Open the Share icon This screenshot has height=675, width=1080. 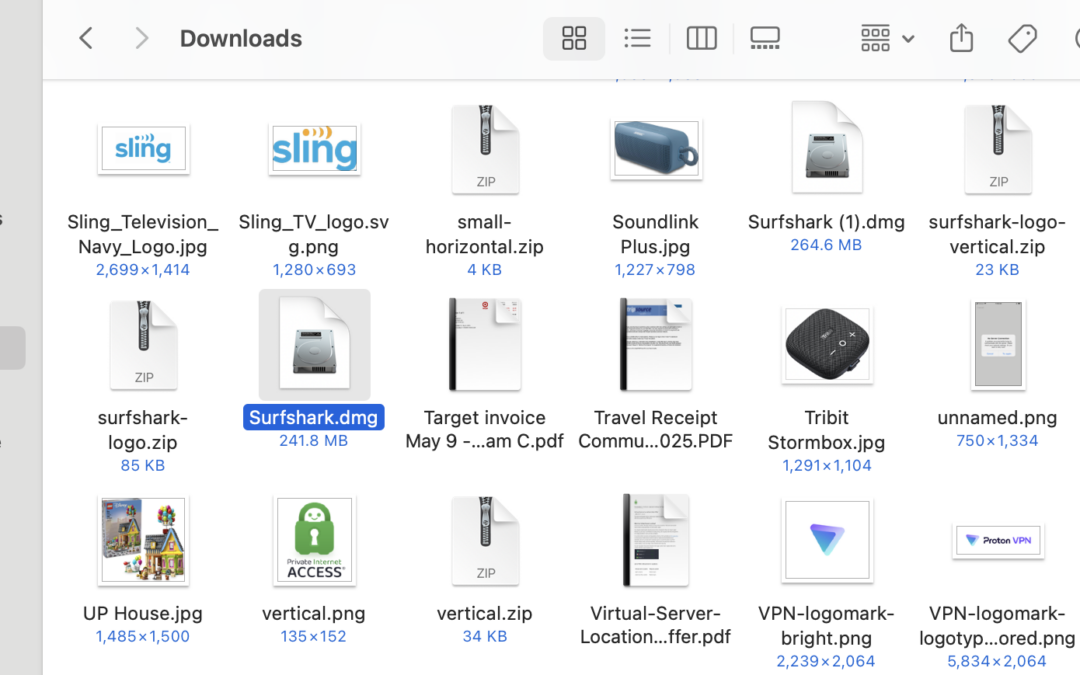[x=961, y=38]
